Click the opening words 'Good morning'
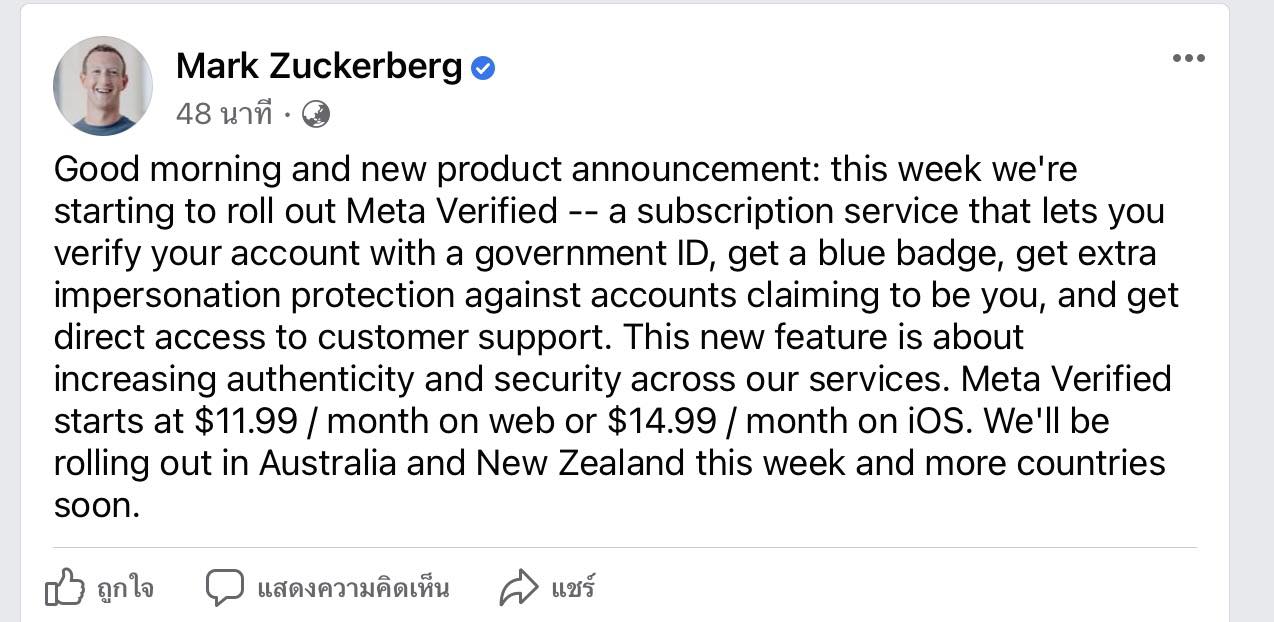1274x622 pixels. click(x=167, y=170)
